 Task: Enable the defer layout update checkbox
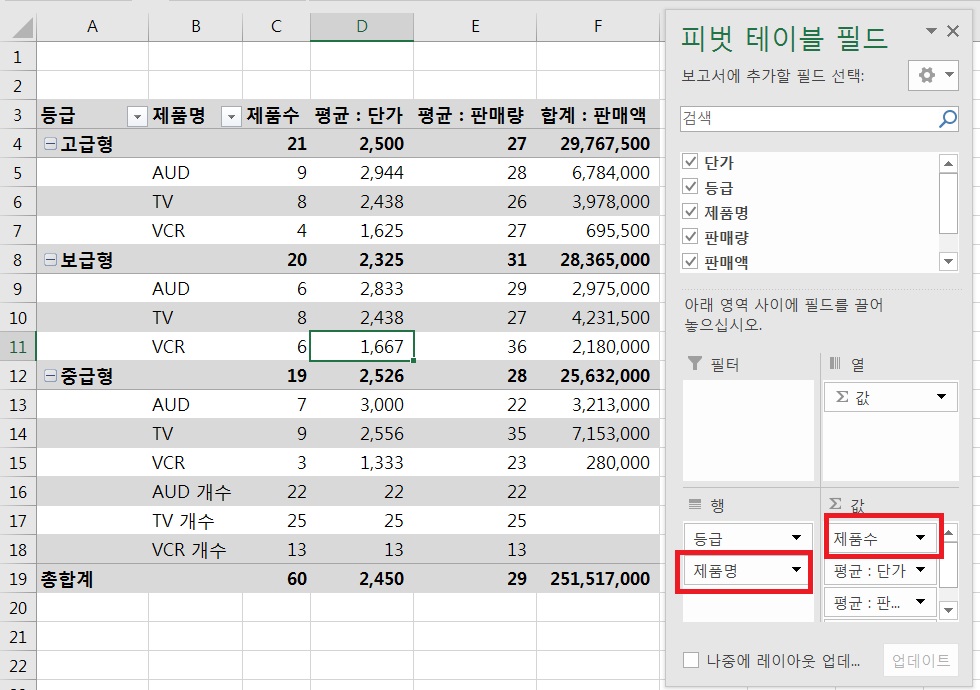click(x=691, y=660)
